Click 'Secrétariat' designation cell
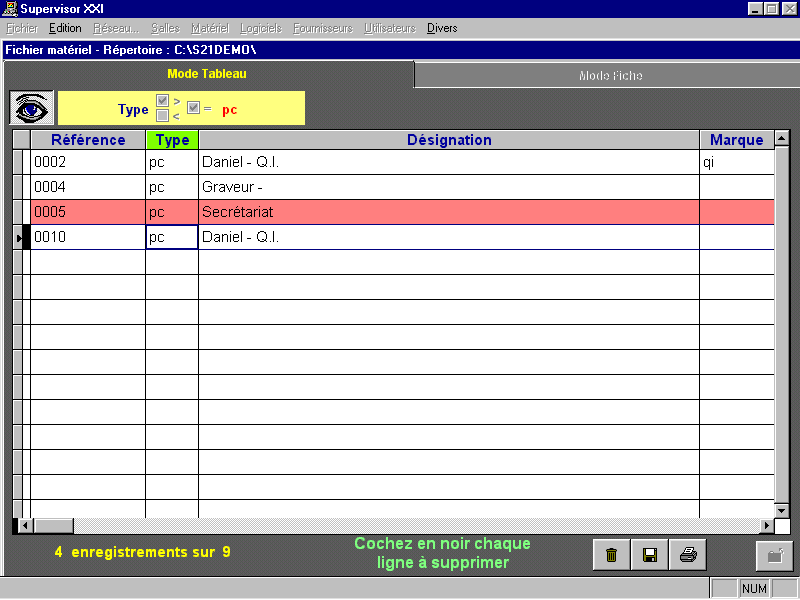The image size is (800, 600). [x=449, y=212]
